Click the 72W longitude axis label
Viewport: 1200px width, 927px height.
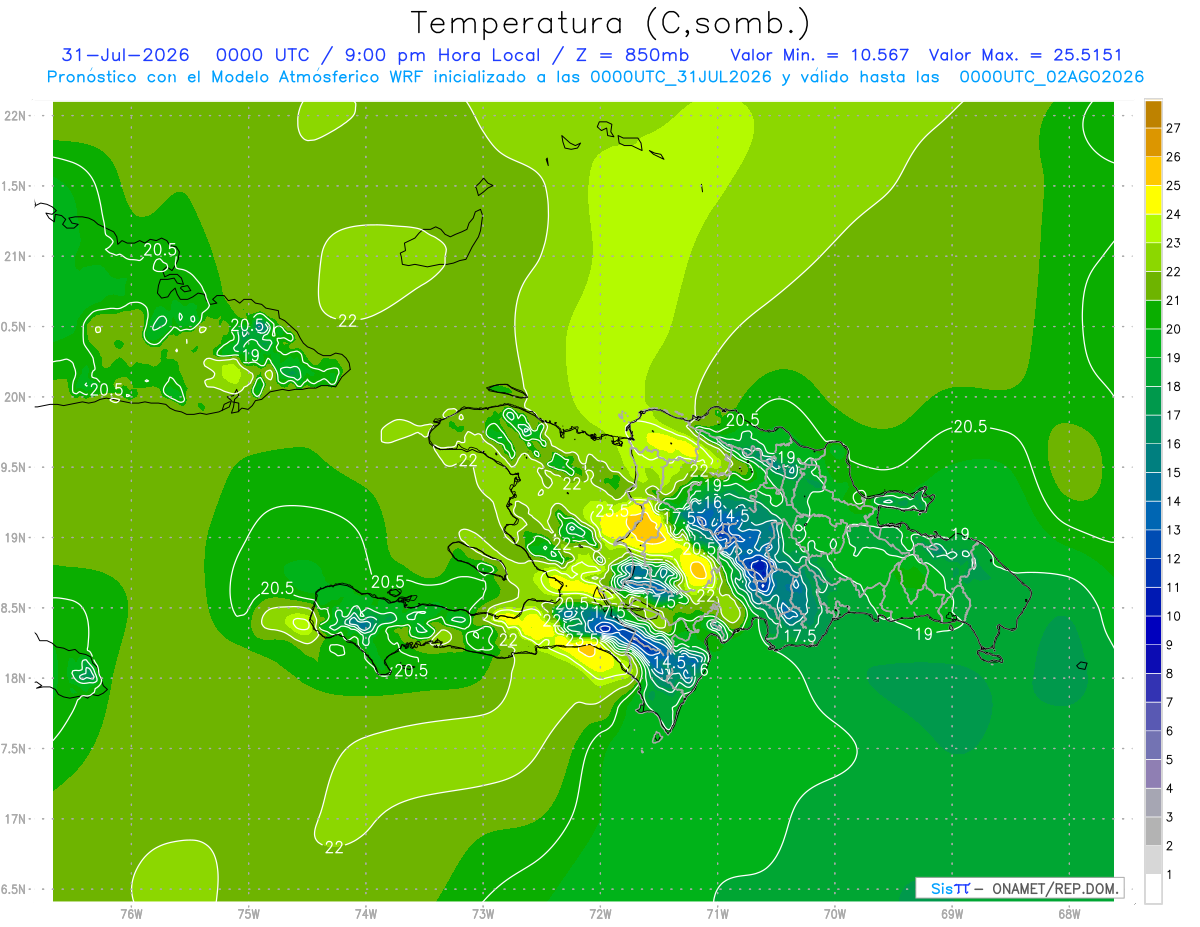[600, 915]
